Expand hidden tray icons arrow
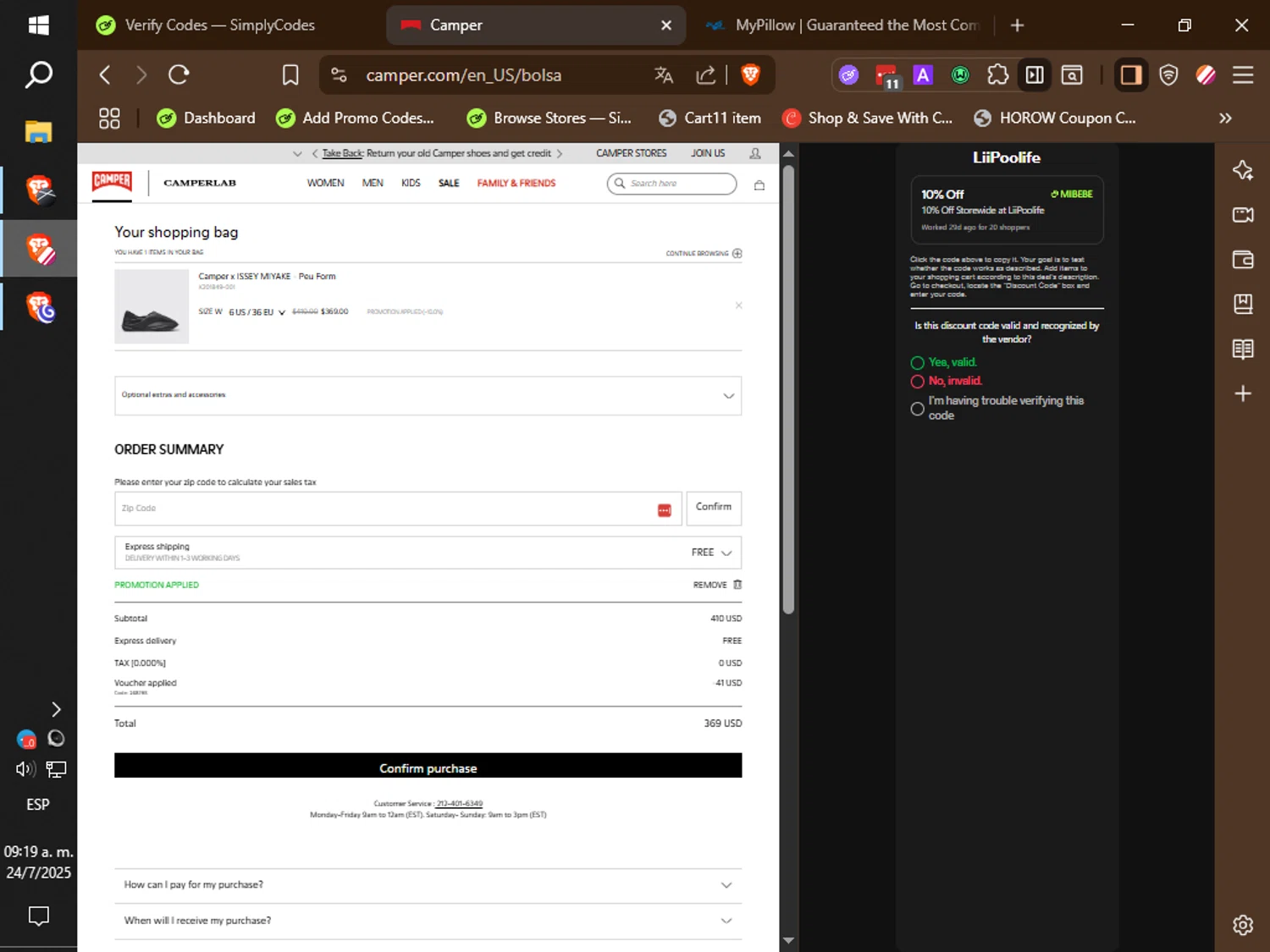This screenshot has height=952, width=1270. tap(56, 709)
